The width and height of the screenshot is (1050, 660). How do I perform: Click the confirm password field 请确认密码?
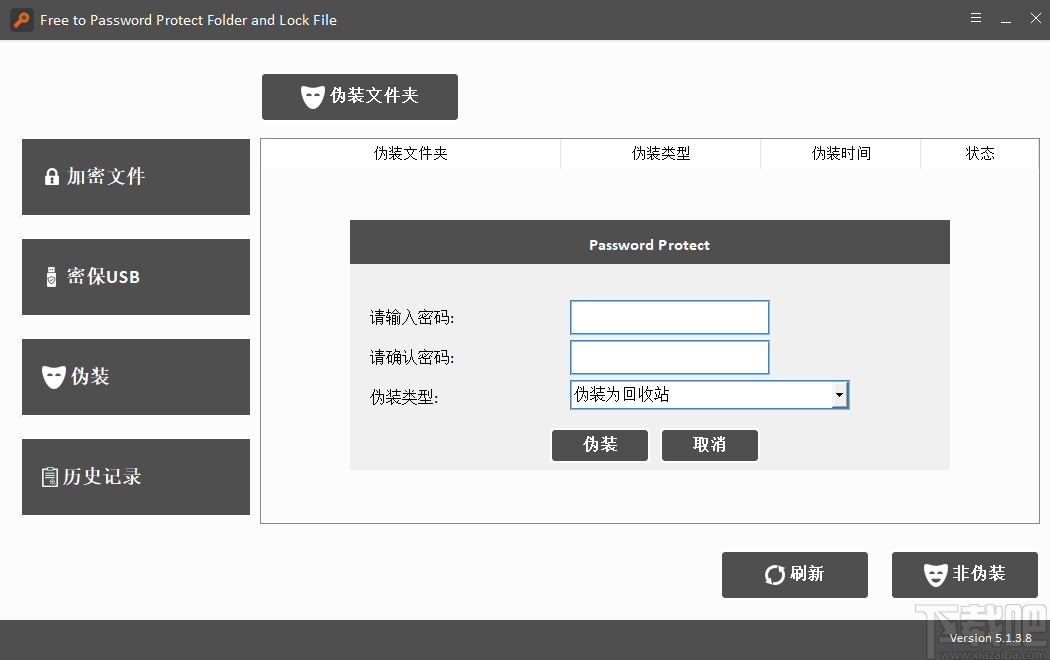pos(669,357)
